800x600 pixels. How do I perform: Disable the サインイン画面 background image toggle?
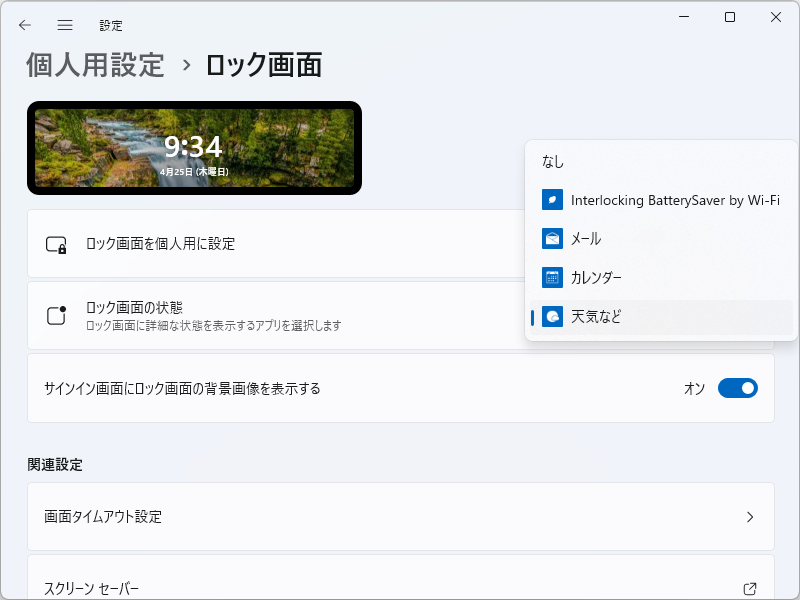(x=737, y=388)
